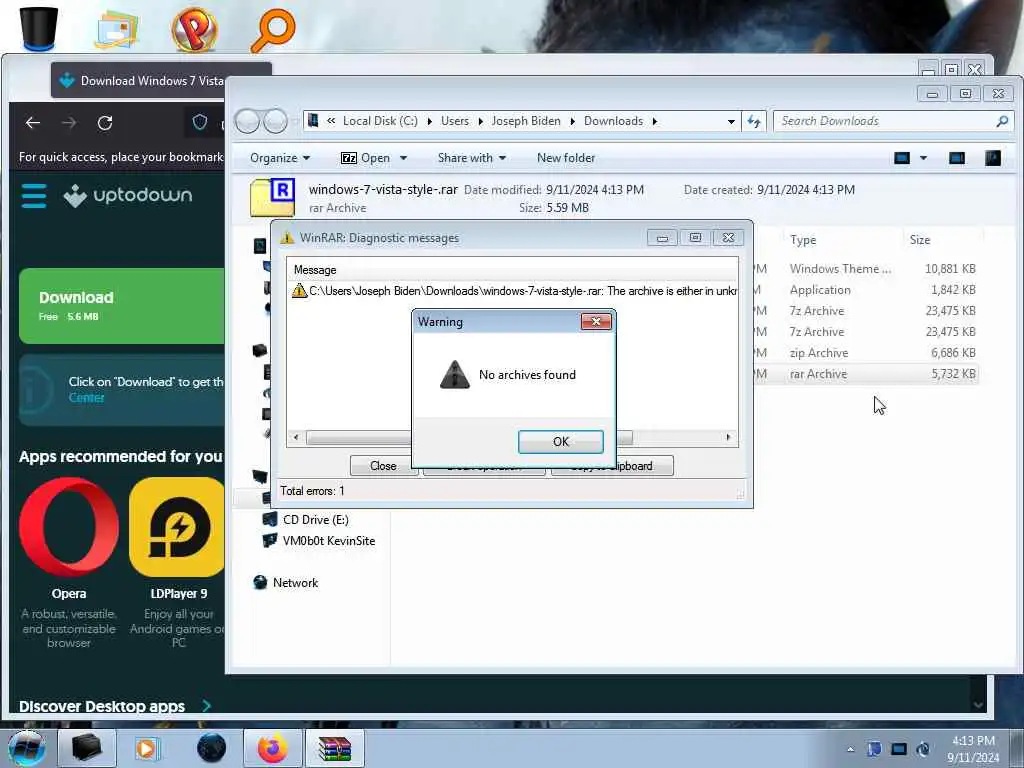Click the Close button in WinRAR diagnostics

(x=383, y=466)
